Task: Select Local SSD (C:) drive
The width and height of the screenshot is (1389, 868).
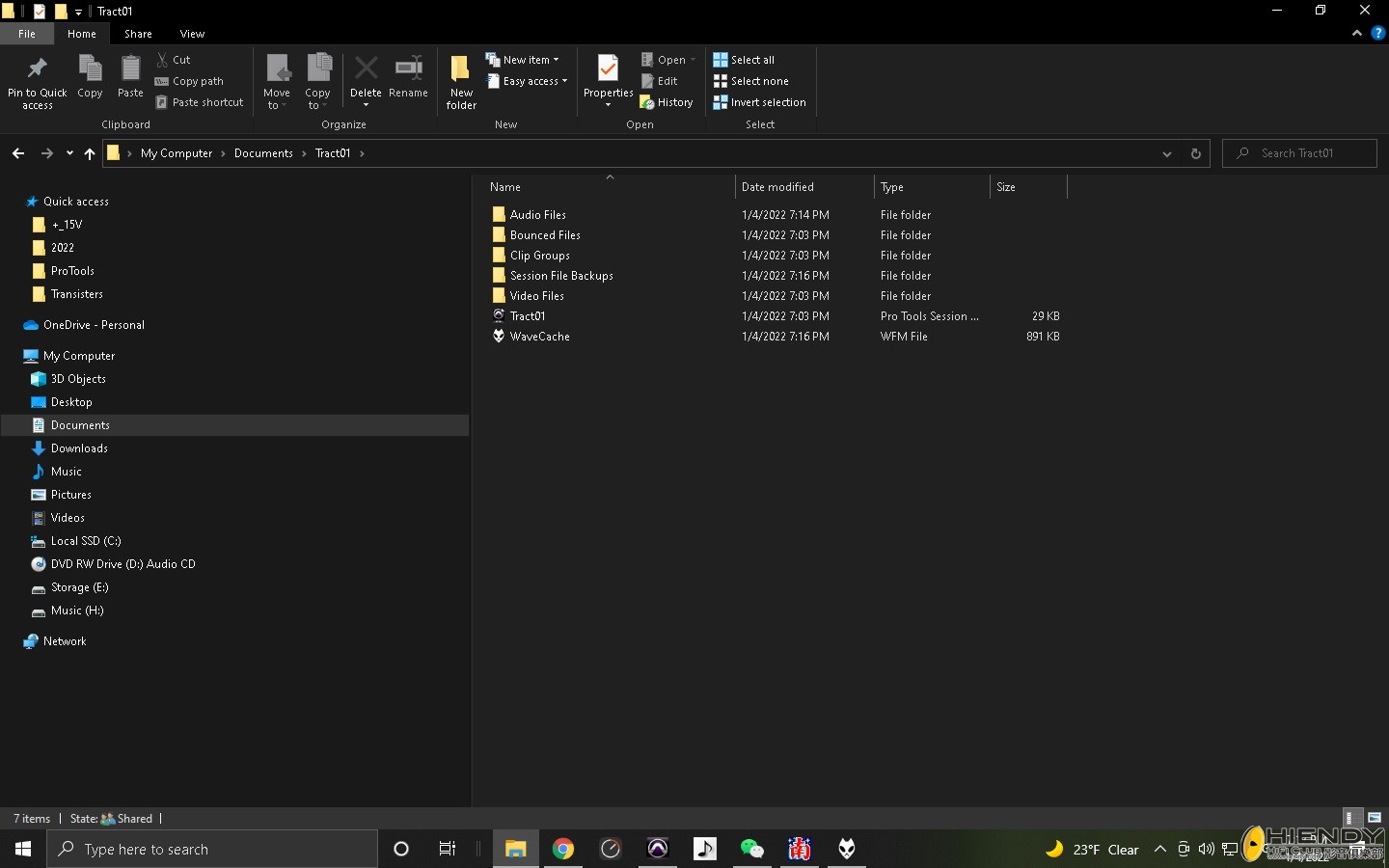Action: (x=86, y=541)
